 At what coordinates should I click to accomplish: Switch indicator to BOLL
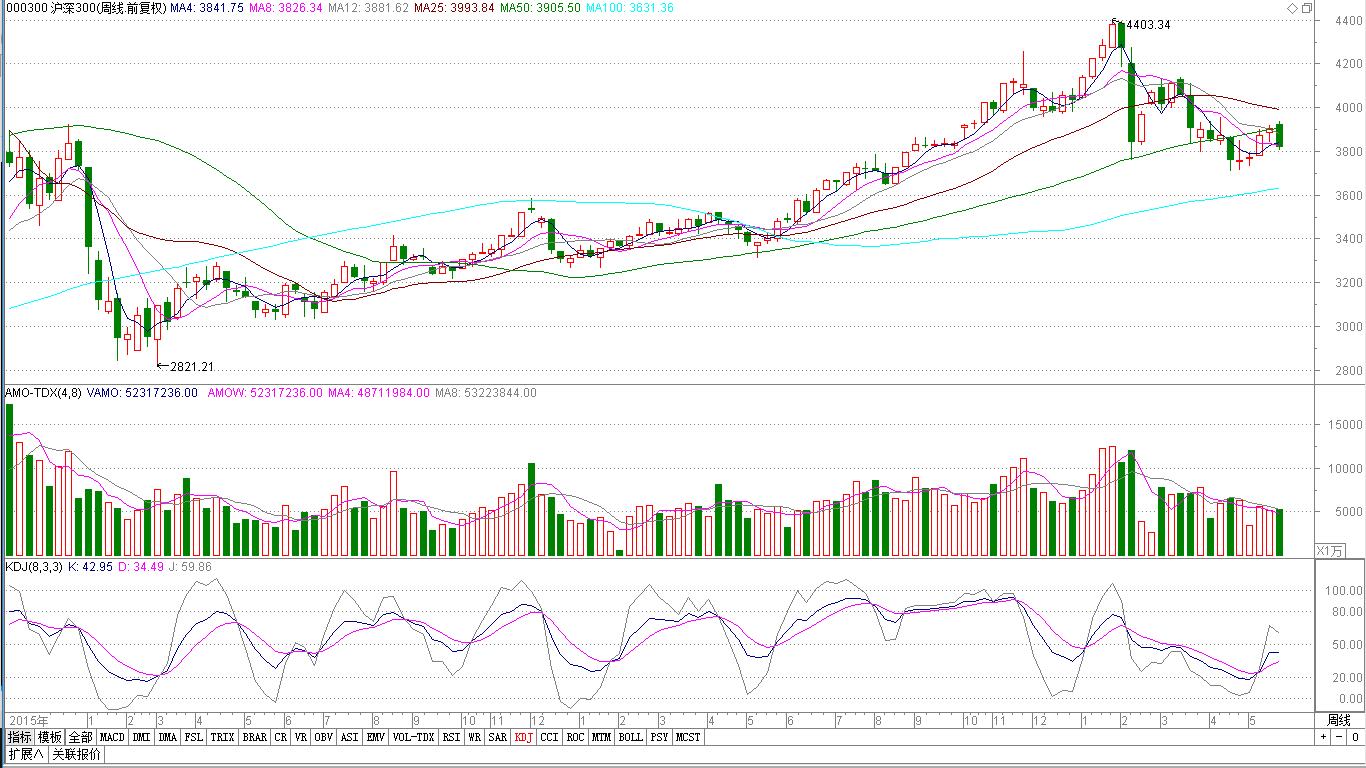[x=630, y=737]
